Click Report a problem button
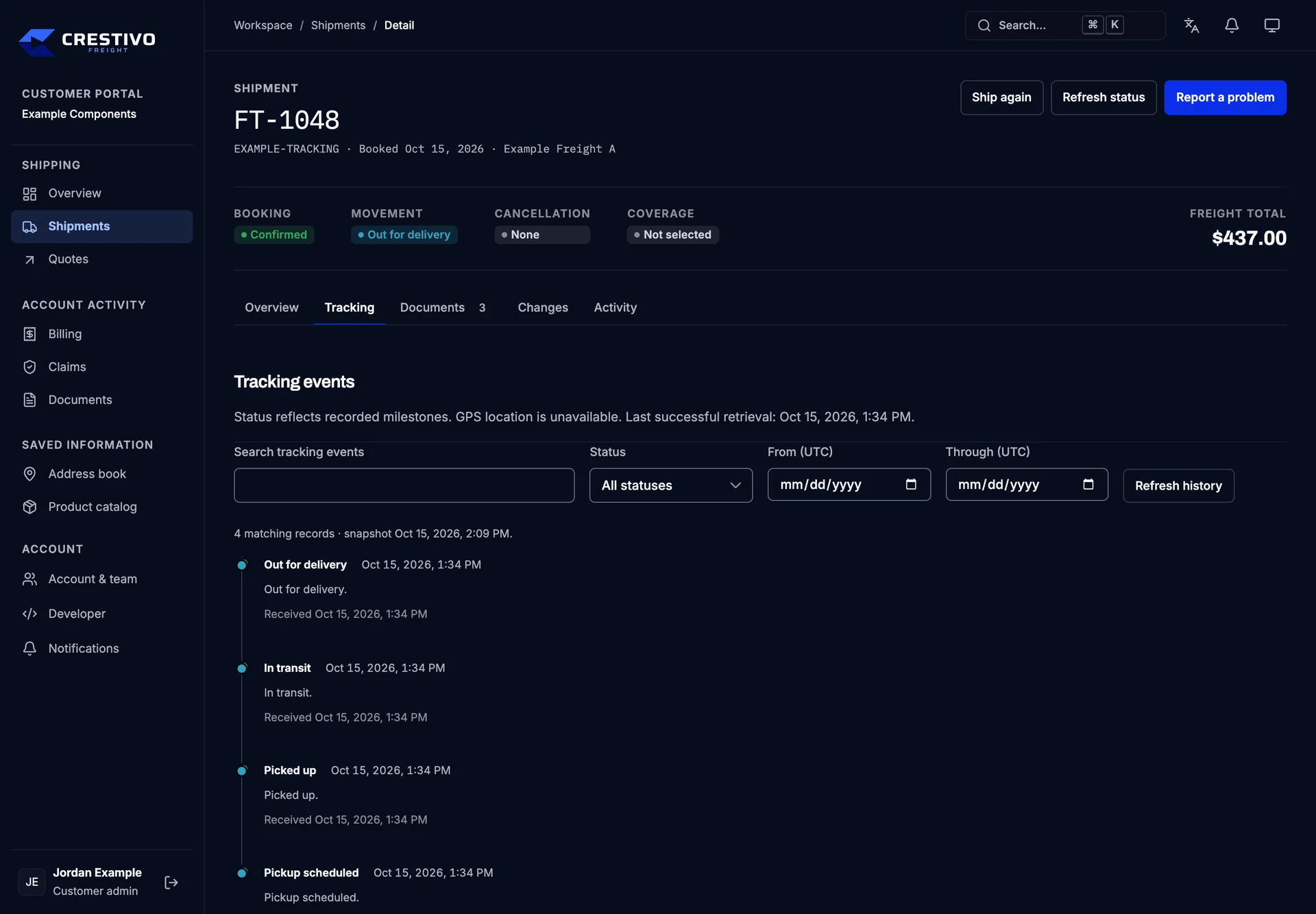This screenshot has width=1316, height=914. pos(1225,97)
